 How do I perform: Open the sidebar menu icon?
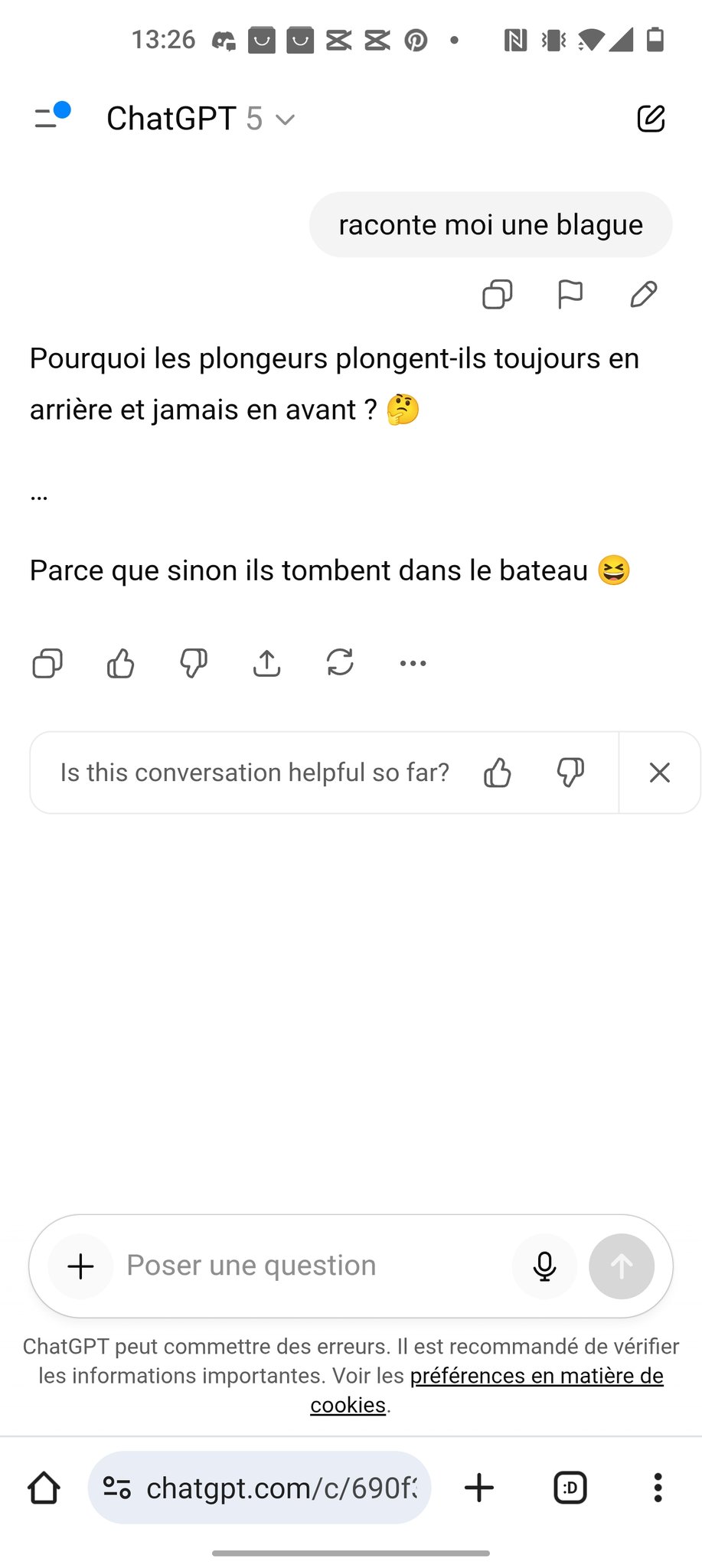coord(51,117)
